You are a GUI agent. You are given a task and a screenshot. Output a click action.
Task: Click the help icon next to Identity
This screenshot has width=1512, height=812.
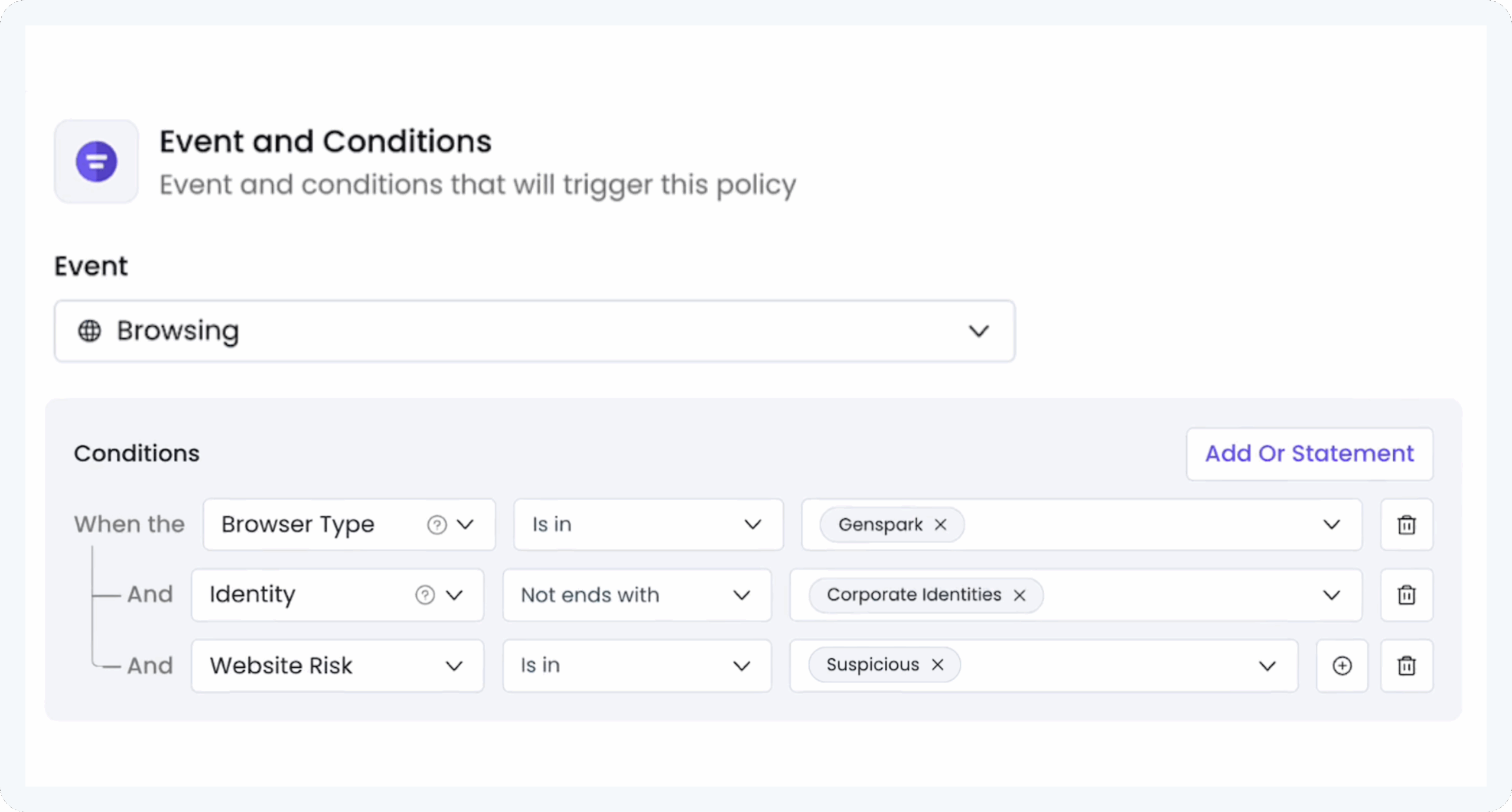tap(425, 595)
